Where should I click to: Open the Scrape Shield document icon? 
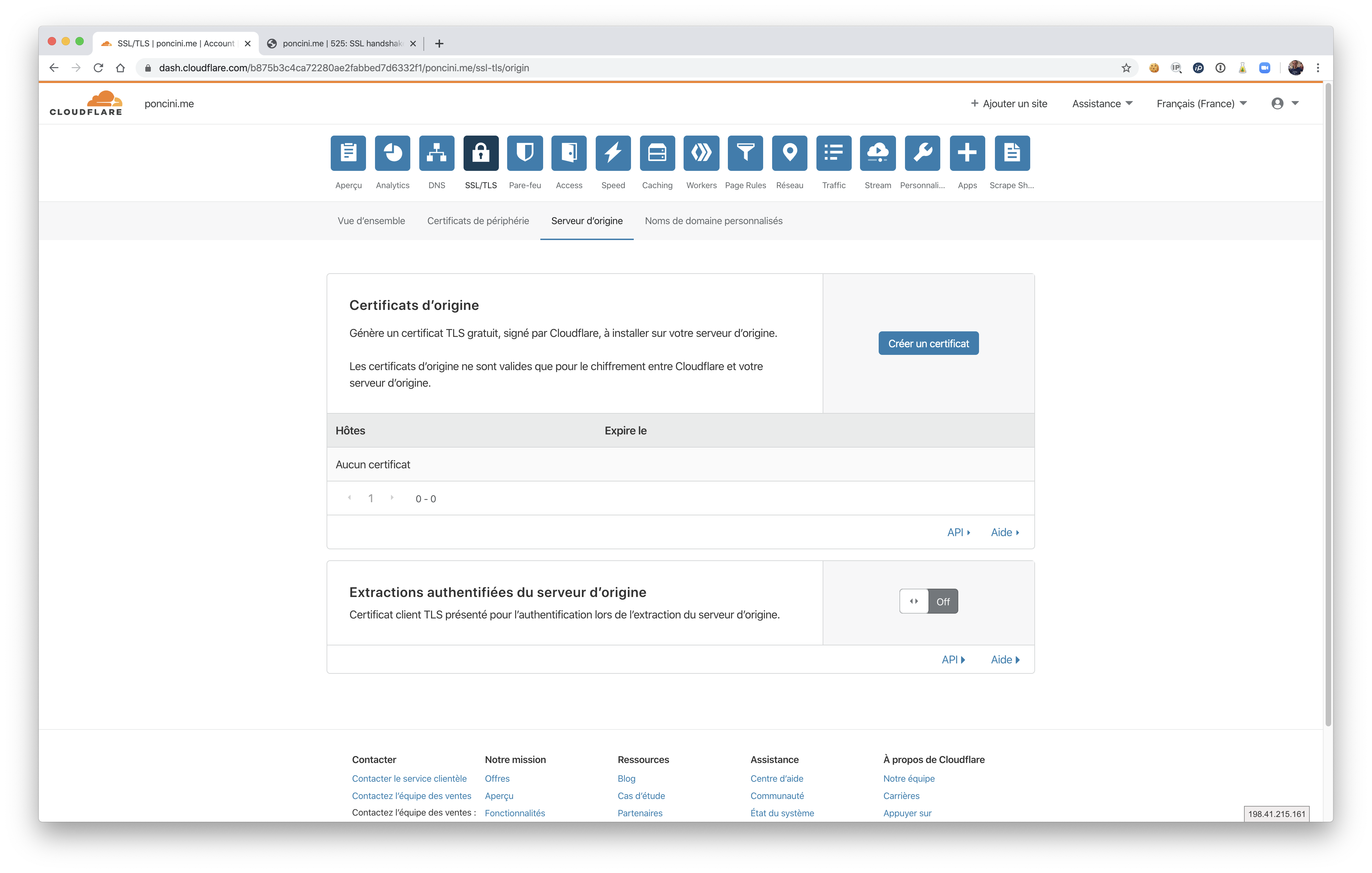point(1012,153)
